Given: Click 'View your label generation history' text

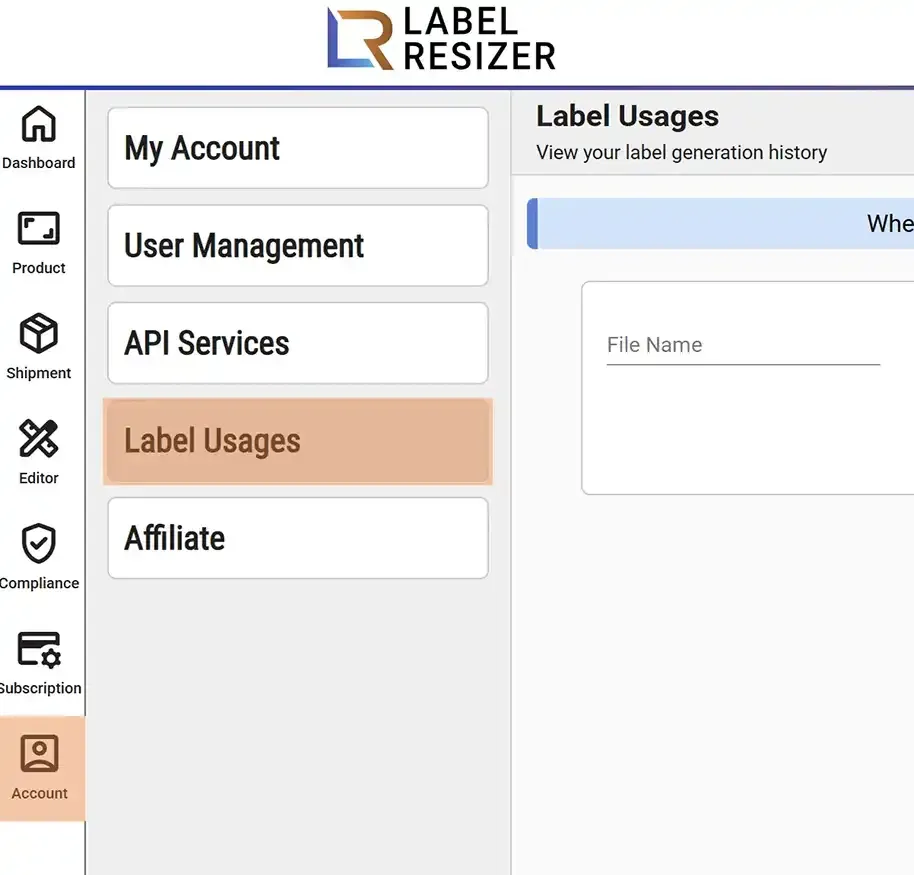Looking at the screenshot, I should 681,153.
